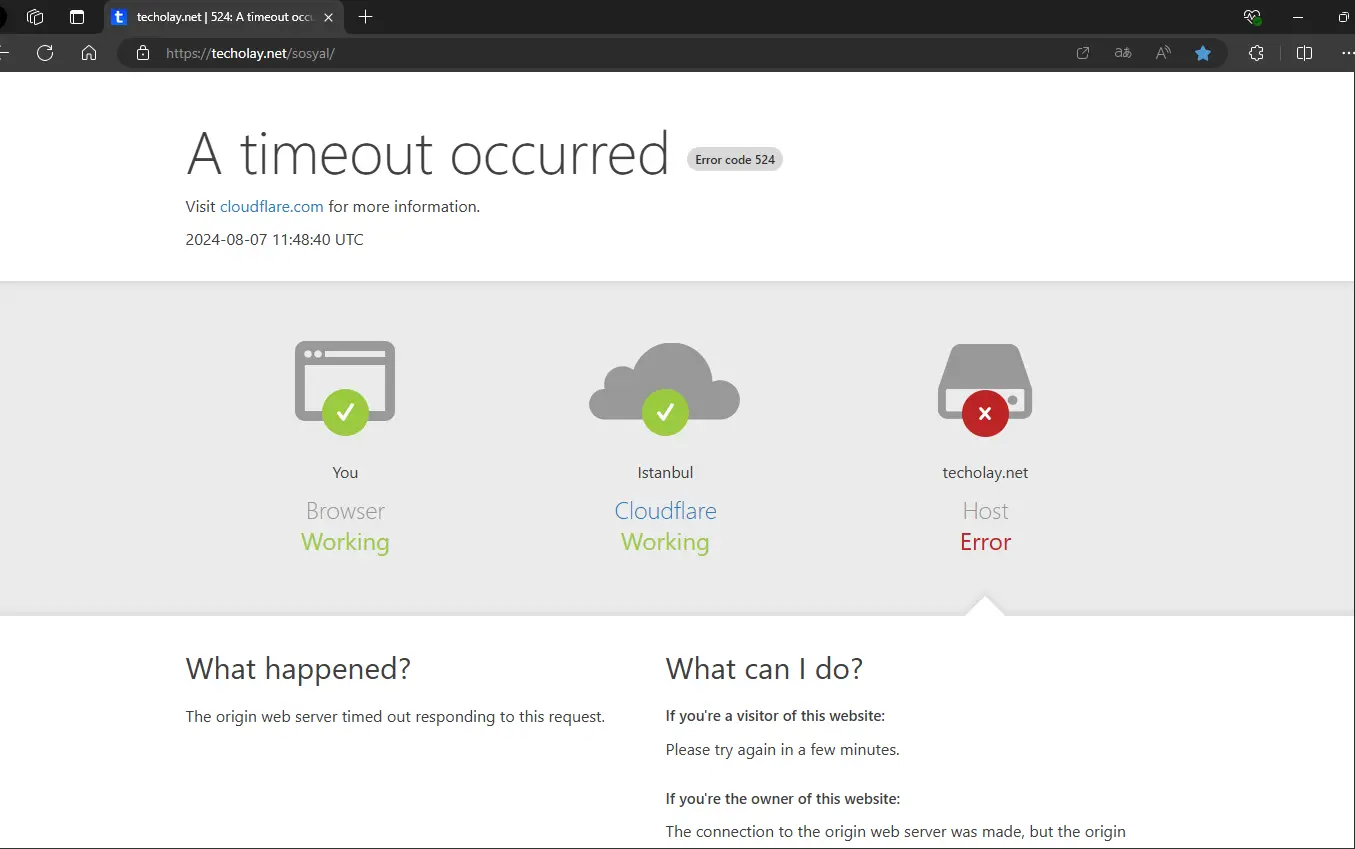
Task: Click the Error code 524 badge
Action: tap(735, 159)
